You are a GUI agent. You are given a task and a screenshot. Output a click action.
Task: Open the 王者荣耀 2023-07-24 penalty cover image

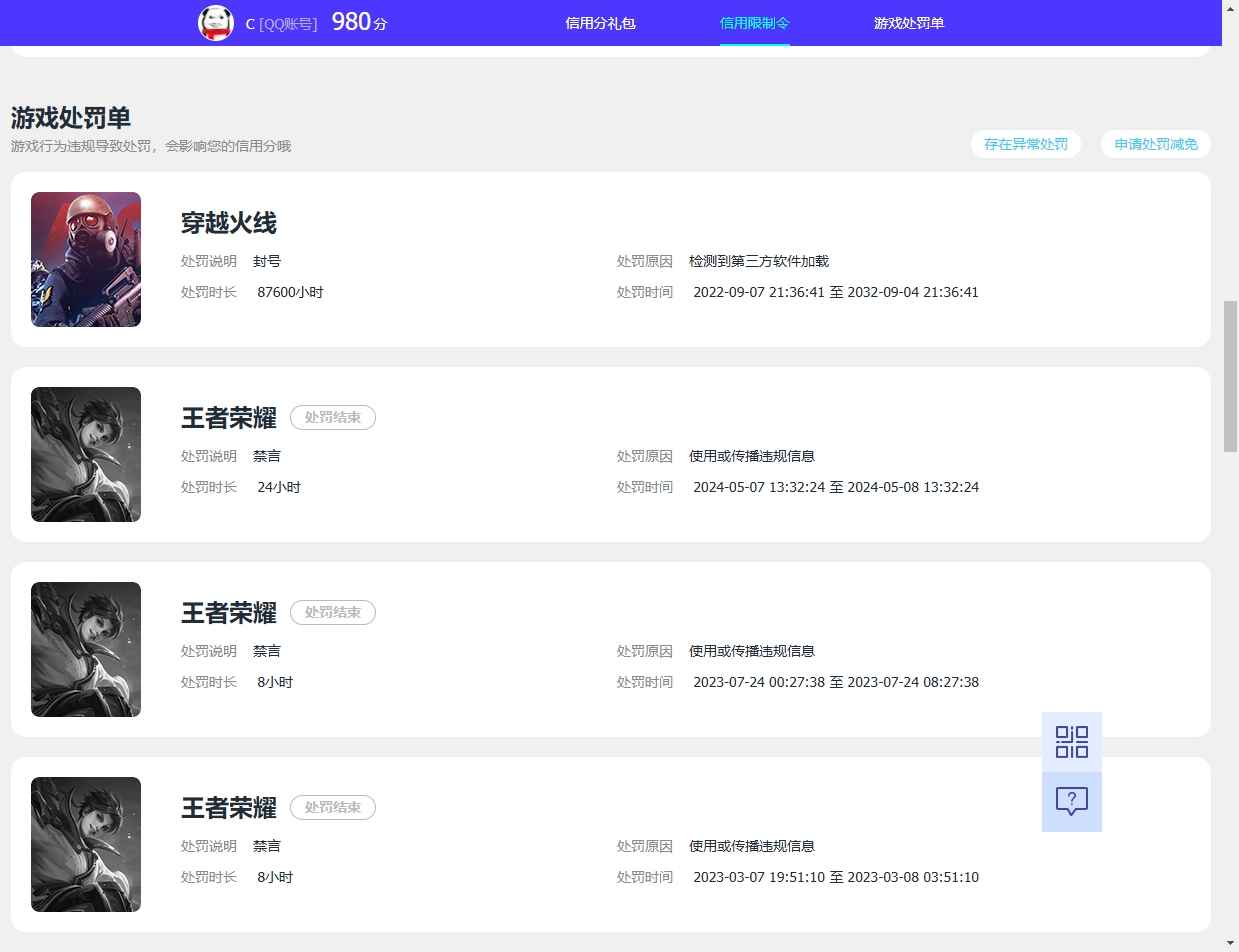86,649
